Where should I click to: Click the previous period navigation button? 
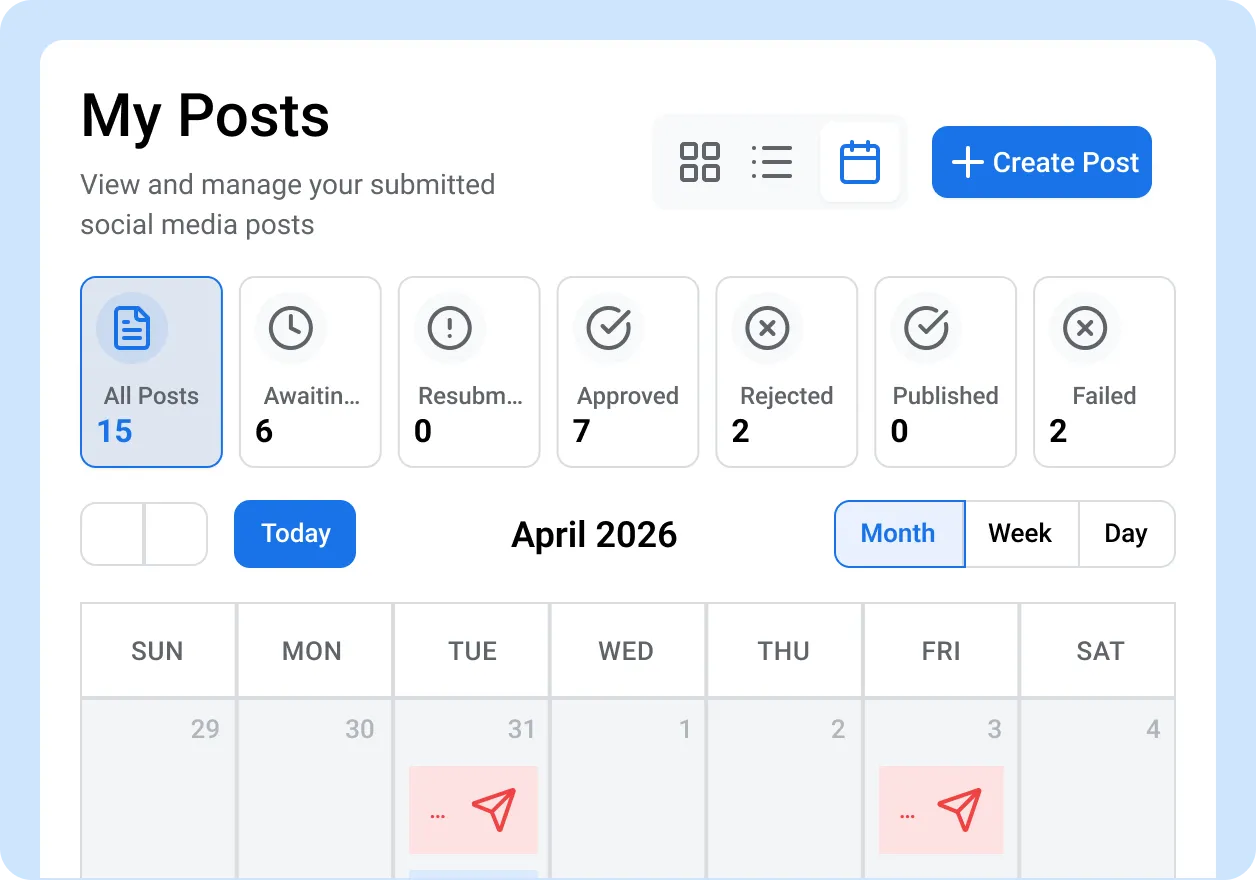112,534
